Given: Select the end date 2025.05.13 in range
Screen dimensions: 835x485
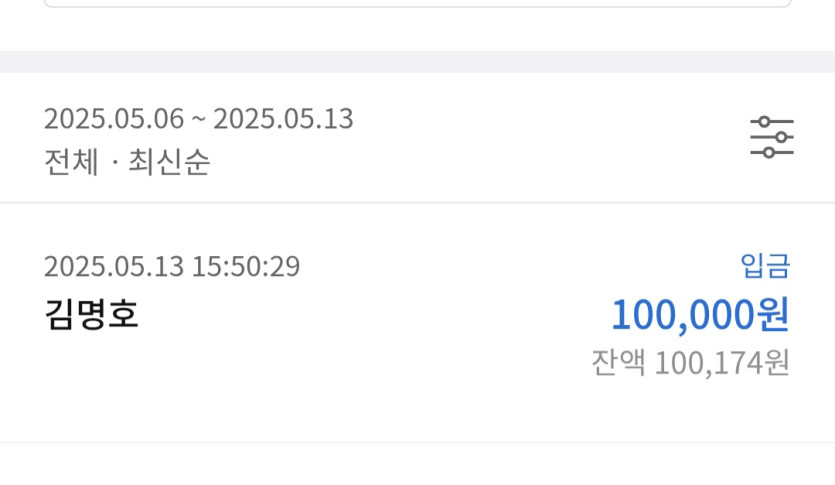Looking at the screenshot, I should 283,118.
